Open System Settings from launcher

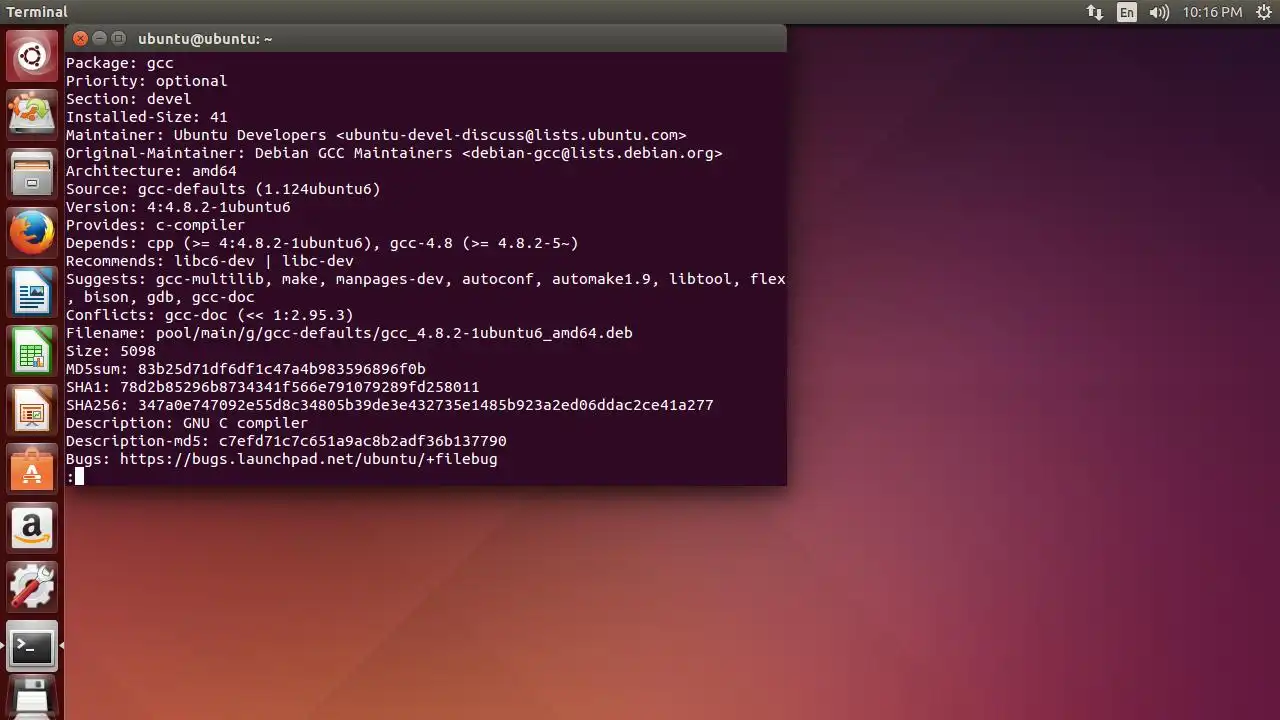pyautogui.click(x=32, y=587)
